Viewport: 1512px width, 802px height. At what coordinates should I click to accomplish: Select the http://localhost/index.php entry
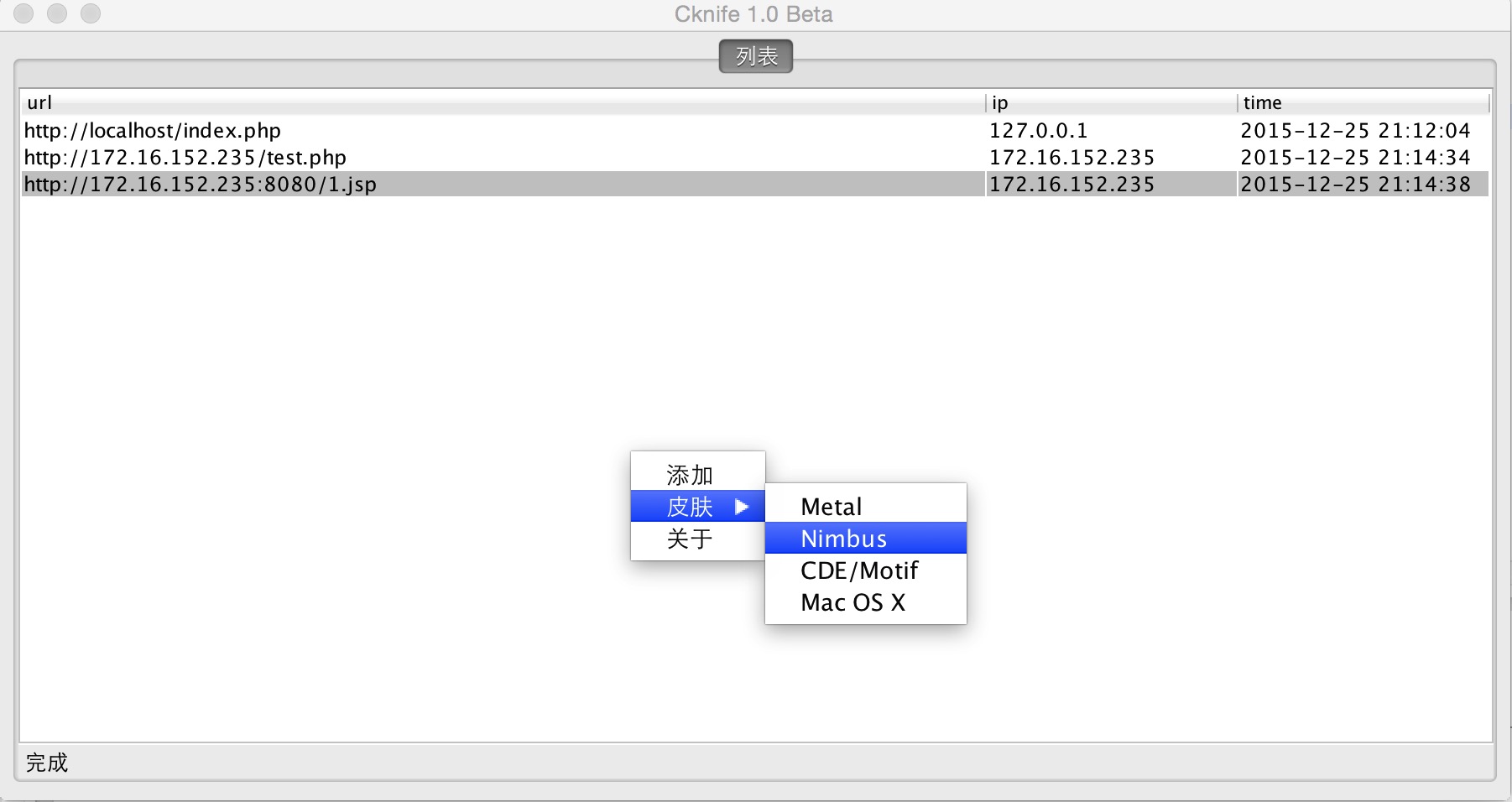(x=153, y=131)
